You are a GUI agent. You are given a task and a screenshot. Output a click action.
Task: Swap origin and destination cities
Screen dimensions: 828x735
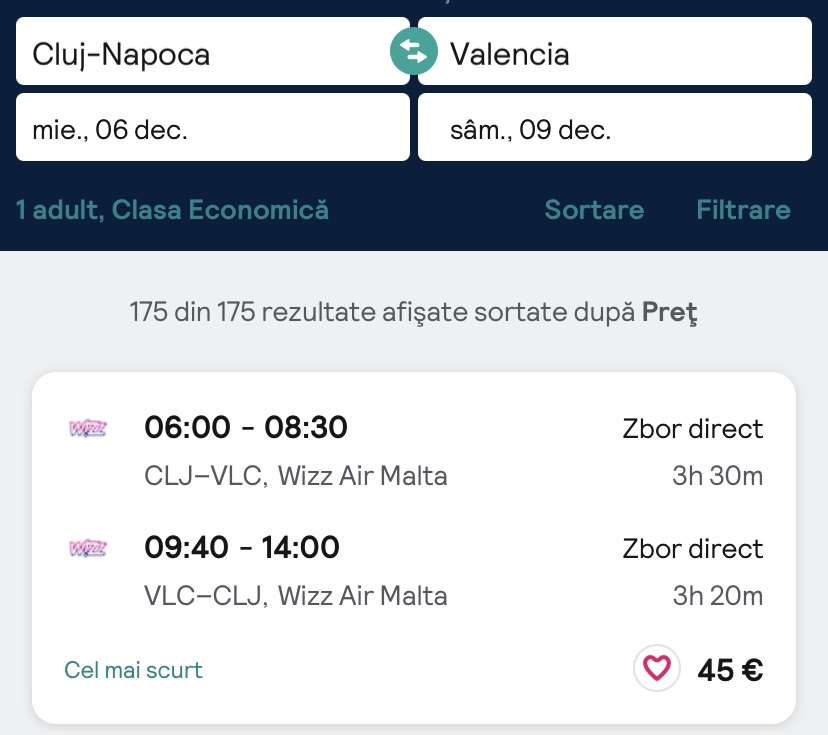coord(413,51)
